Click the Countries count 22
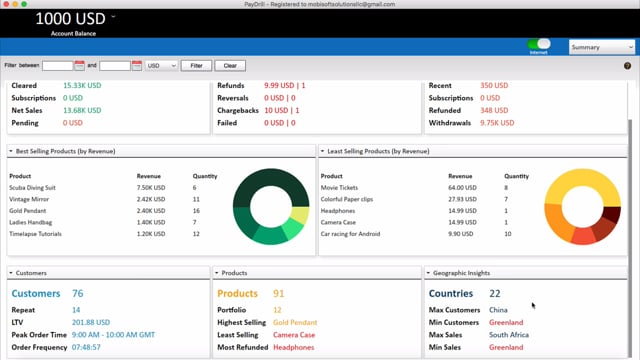 coord(495,293)
